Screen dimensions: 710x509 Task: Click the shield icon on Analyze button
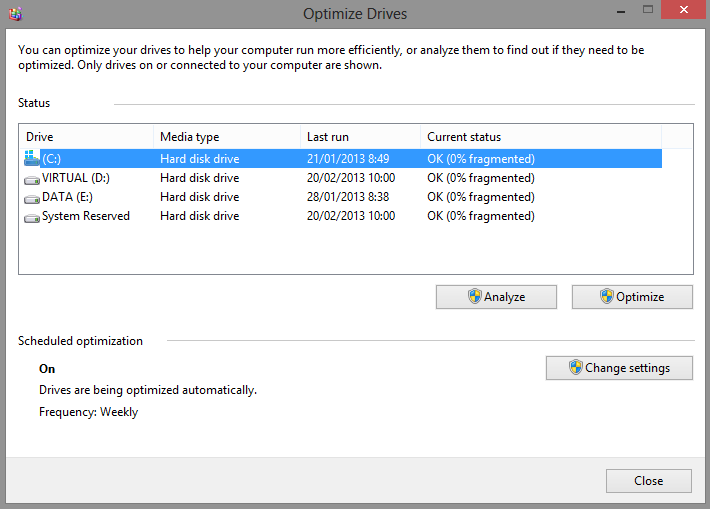tap(475, 297)
